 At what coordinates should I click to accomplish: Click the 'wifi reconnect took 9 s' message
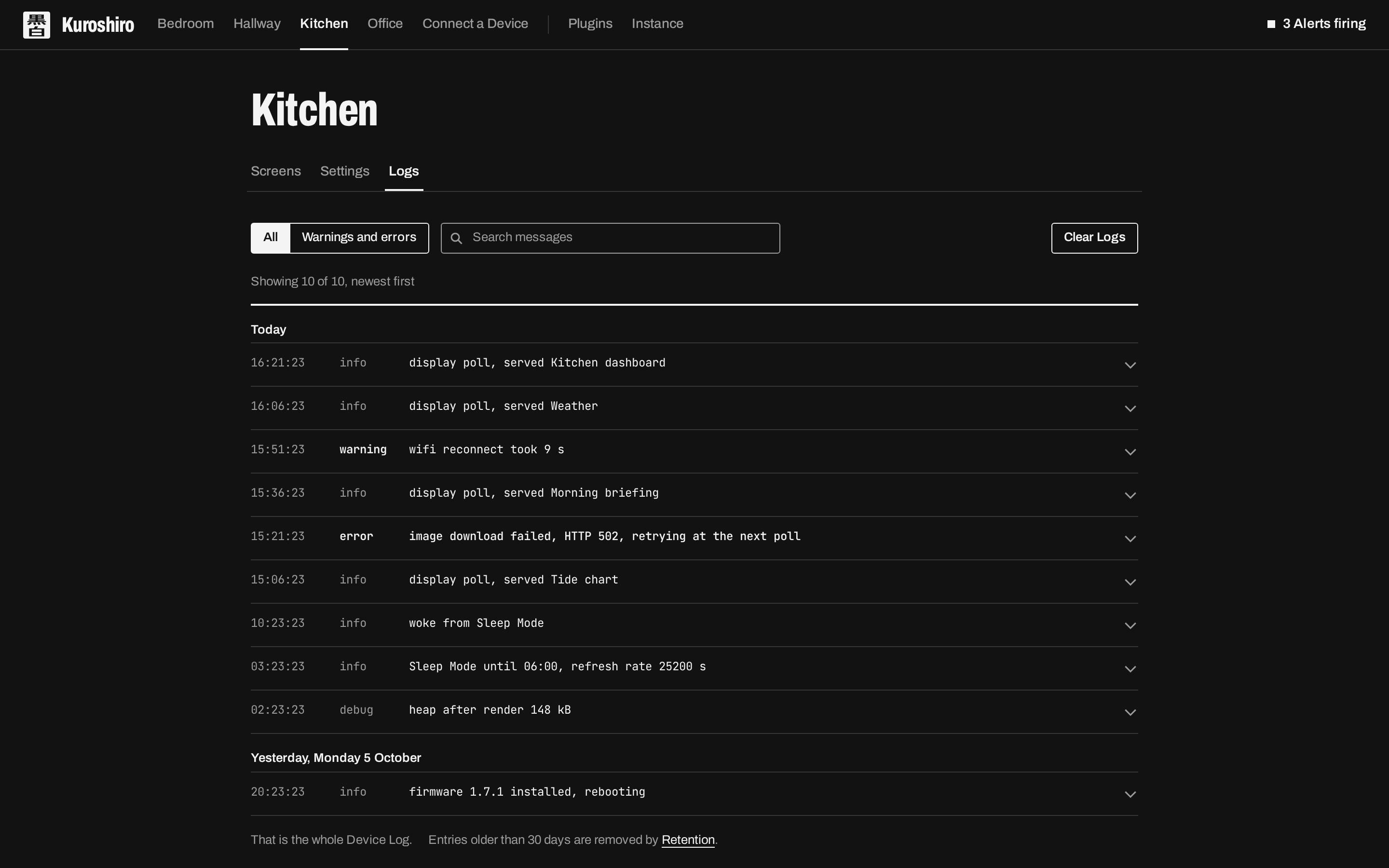(486, 449)
